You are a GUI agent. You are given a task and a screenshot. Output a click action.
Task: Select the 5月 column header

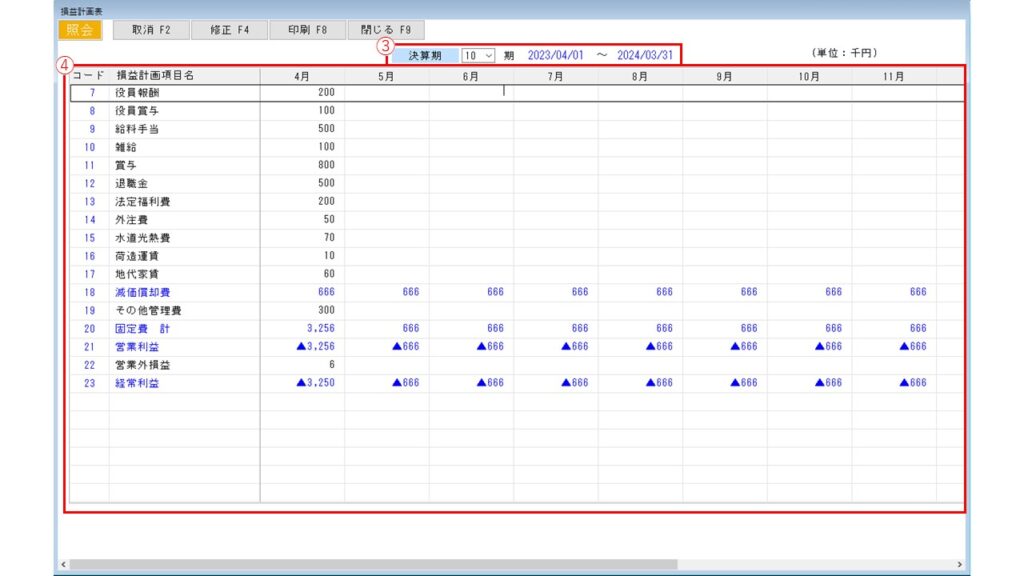pyautogui.click(x=386, y=76)
